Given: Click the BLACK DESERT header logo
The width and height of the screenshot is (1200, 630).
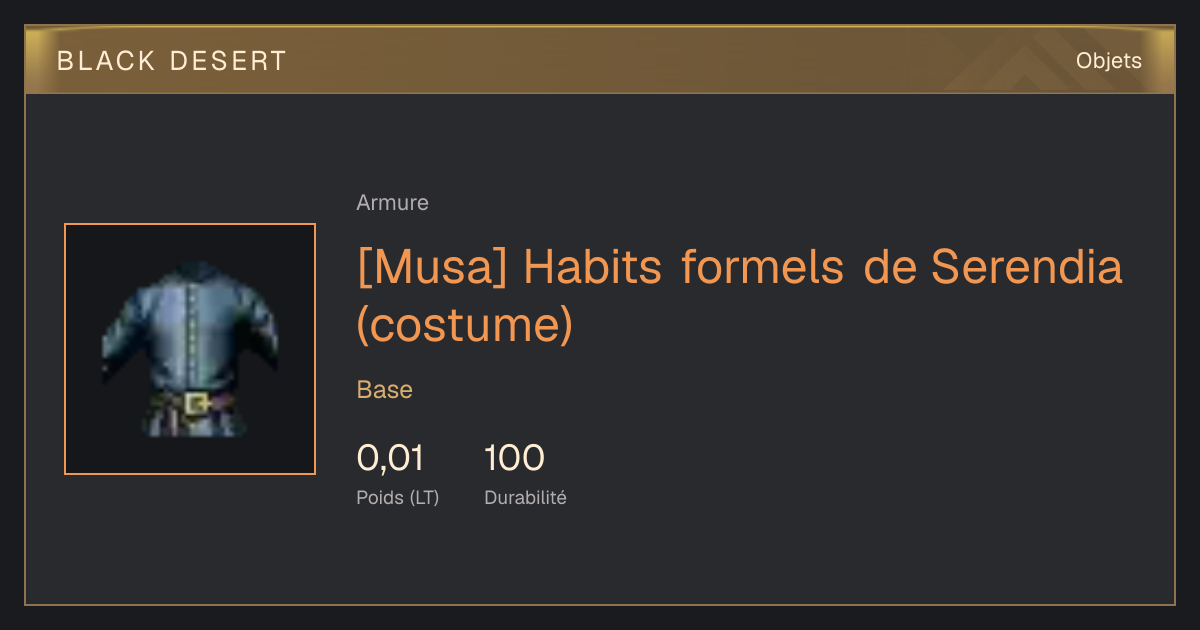Looking at the screenshot, I should 172,61.
